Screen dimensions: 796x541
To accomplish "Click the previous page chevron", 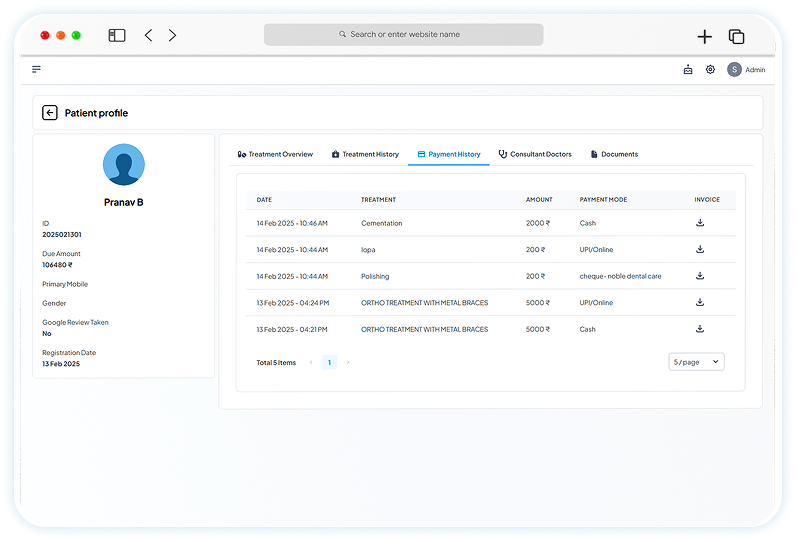I will pyautogui.click(x=311, y=362).
